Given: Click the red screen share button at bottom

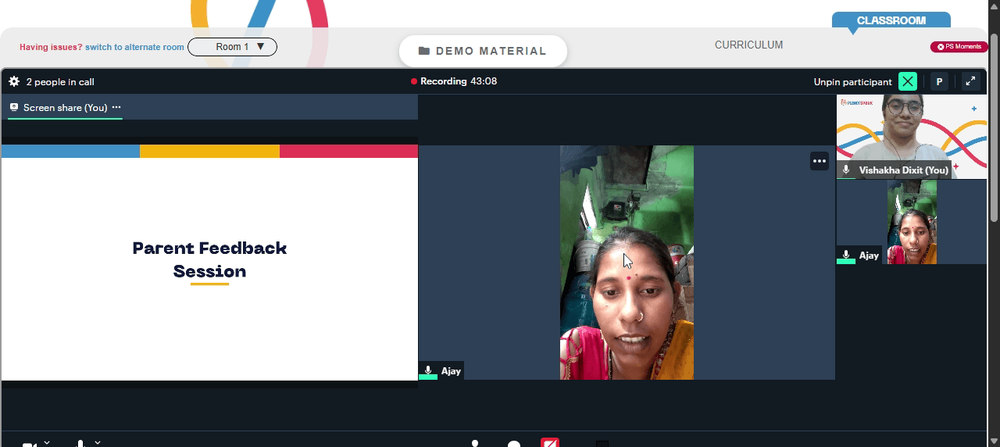Looking at the screenshot, I should click(550, 443).
